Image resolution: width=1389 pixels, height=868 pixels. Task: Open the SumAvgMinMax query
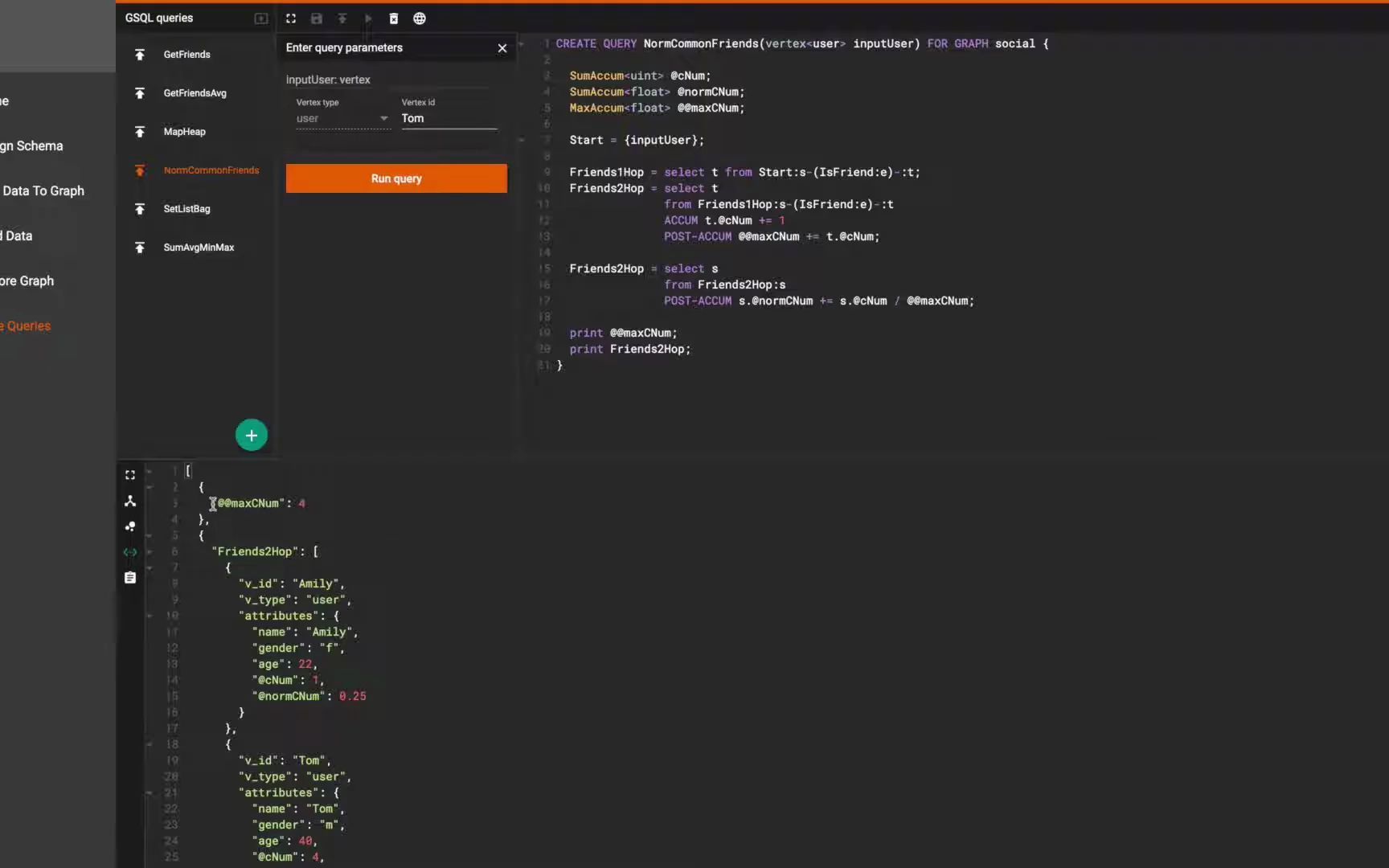(199, 248)
